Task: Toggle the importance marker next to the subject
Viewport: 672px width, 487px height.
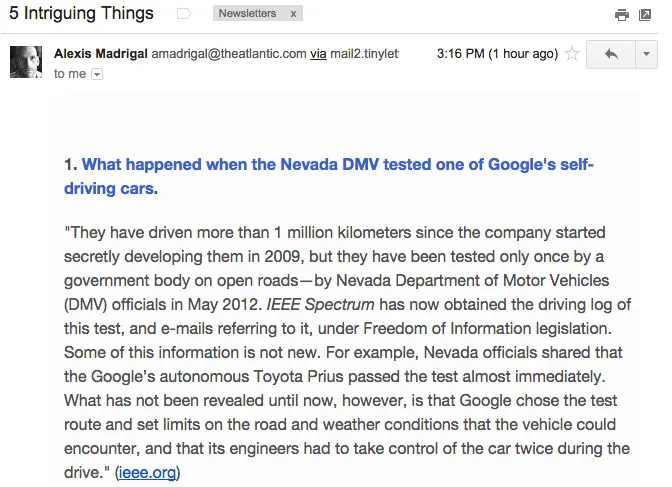Action: tap(183, 14)
